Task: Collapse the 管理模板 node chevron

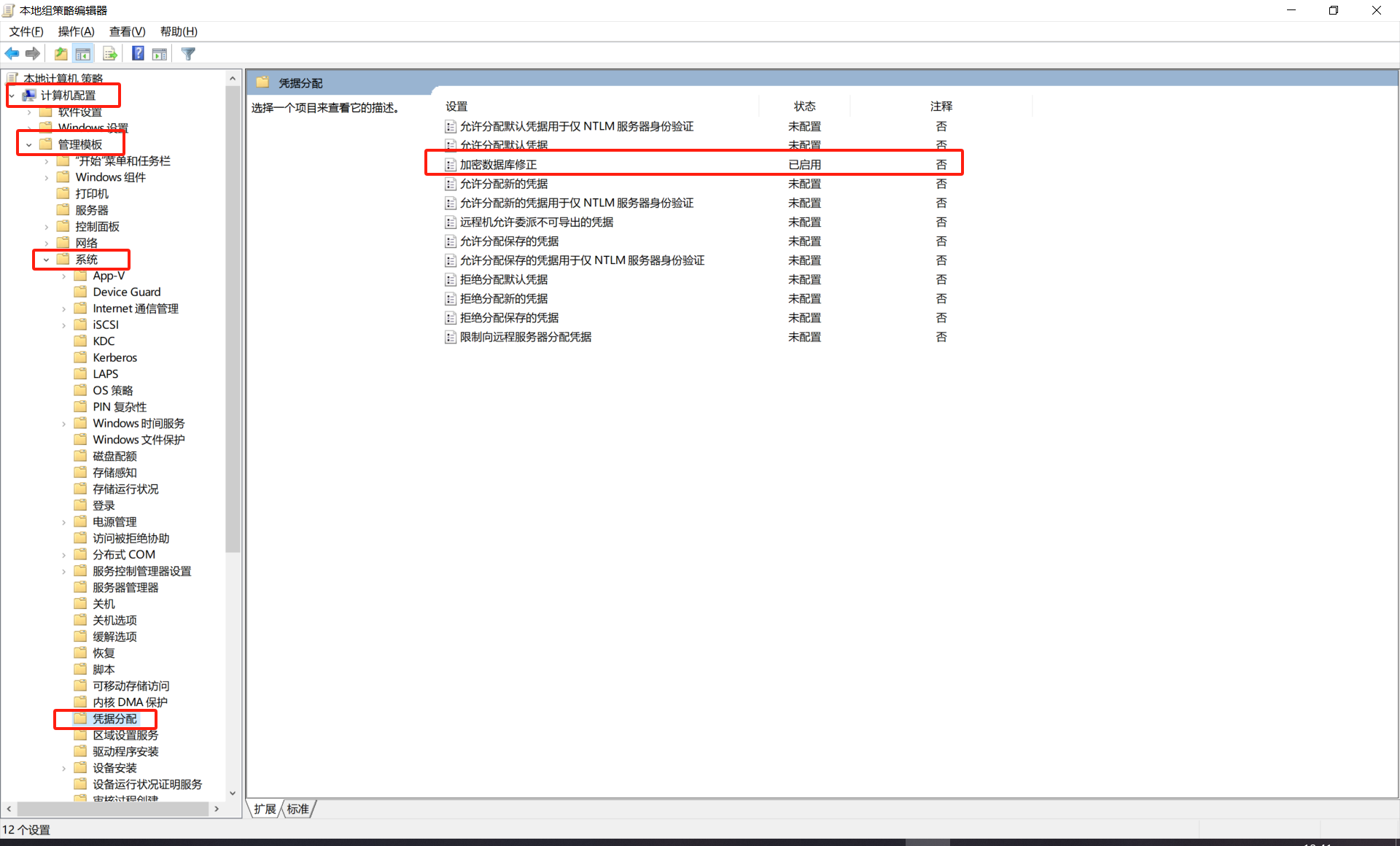Action: tap(29, 144)
